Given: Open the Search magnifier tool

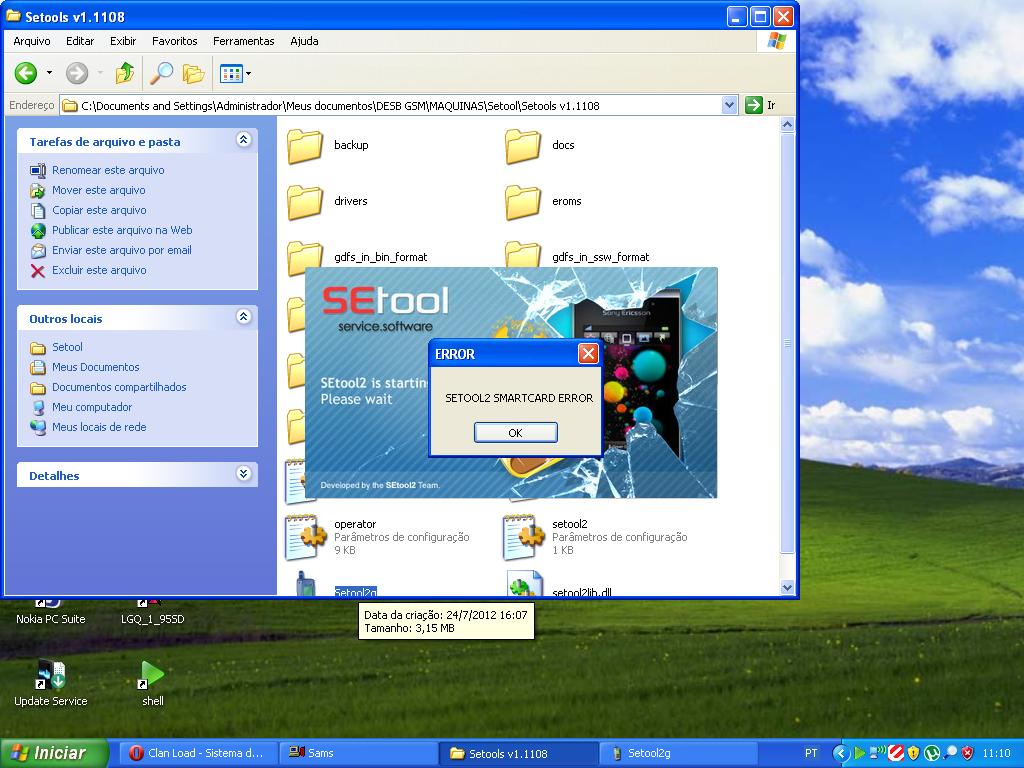Looking at the screenshot, I should click(161, 73).
